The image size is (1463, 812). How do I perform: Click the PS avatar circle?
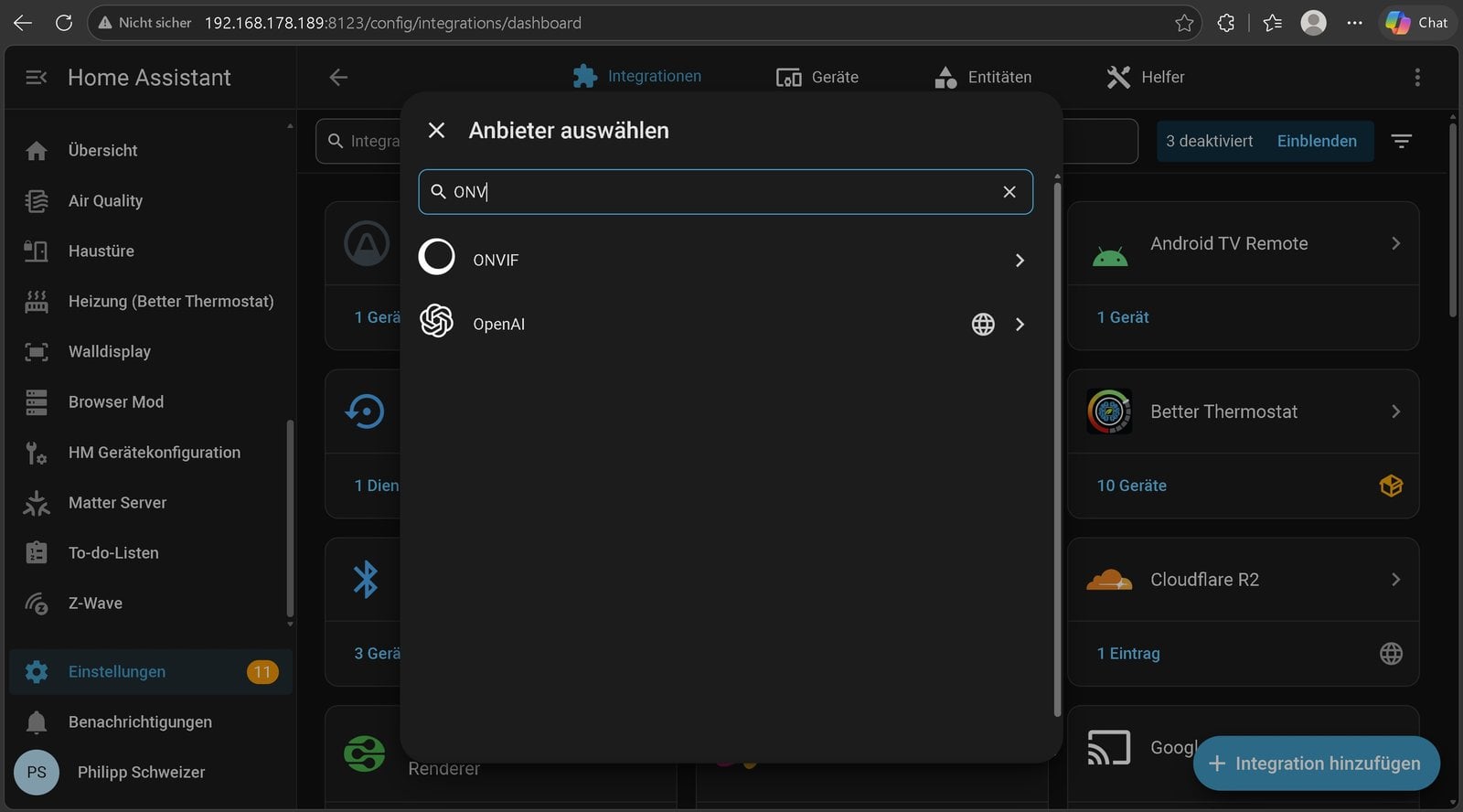click(x=37, y=772)
